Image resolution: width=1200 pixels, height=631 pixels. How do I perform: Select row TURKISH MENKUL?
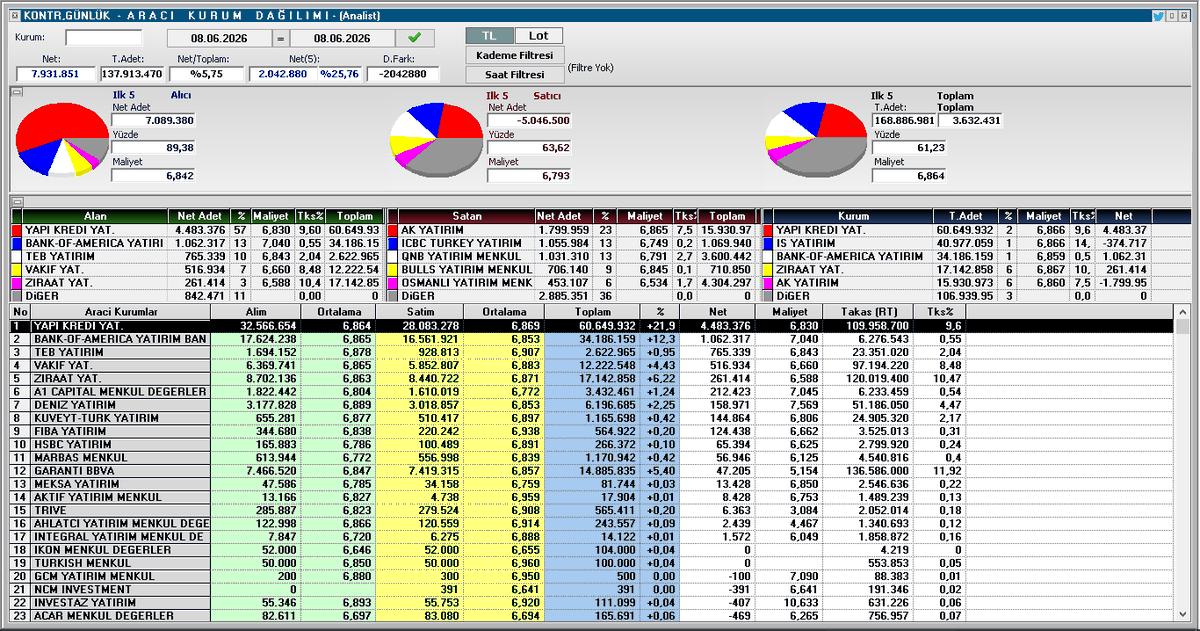click(592, 562)
